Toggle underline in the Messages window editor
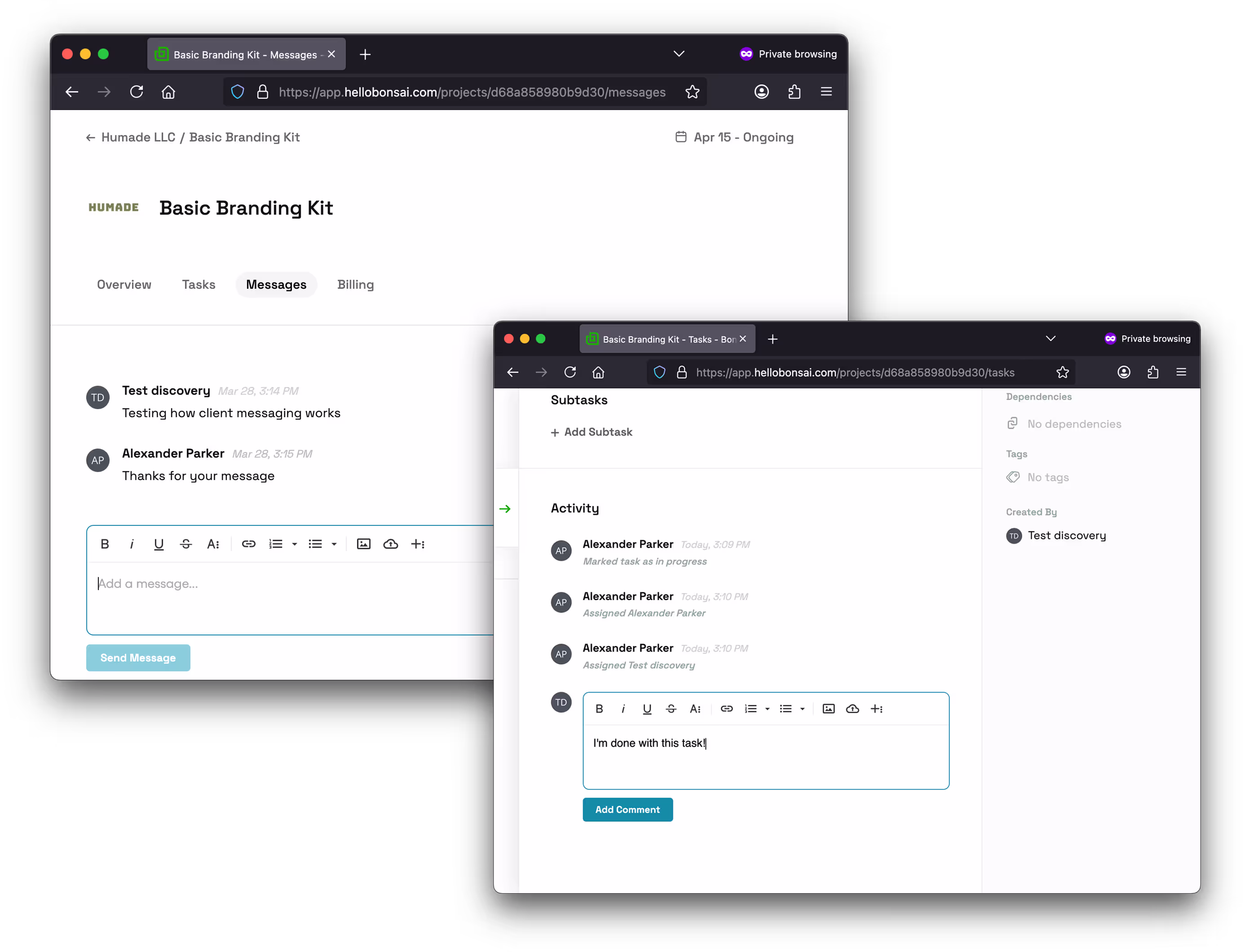This screenshot has width=1245, height=952. point(159,544)
